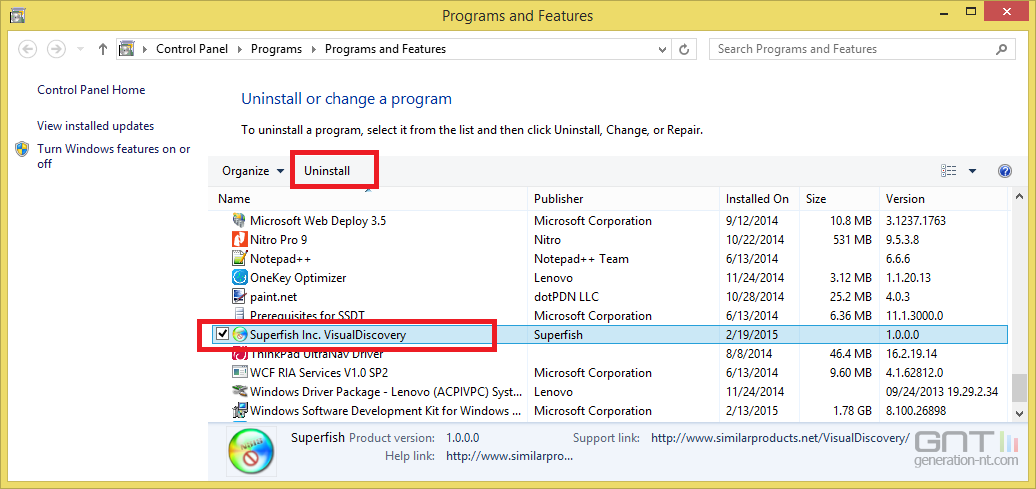Click the Uninstall button

click(x=327, y=171)
